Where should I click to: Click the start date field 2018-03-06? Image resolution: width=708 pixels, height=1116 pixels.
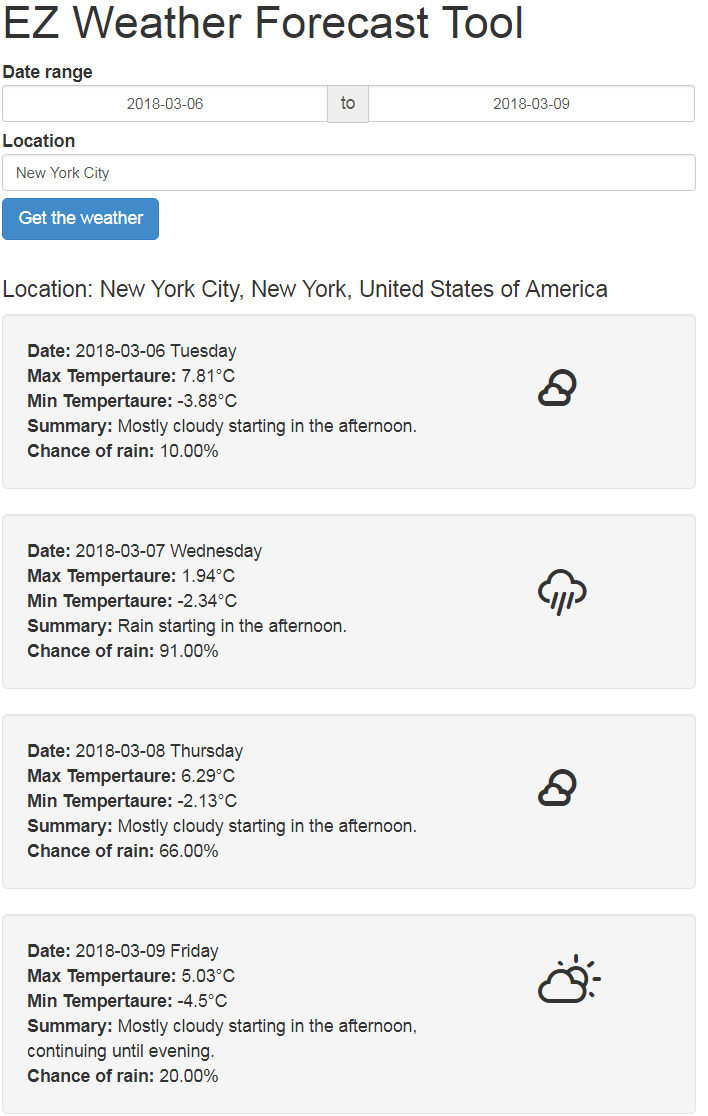point(165,104)
